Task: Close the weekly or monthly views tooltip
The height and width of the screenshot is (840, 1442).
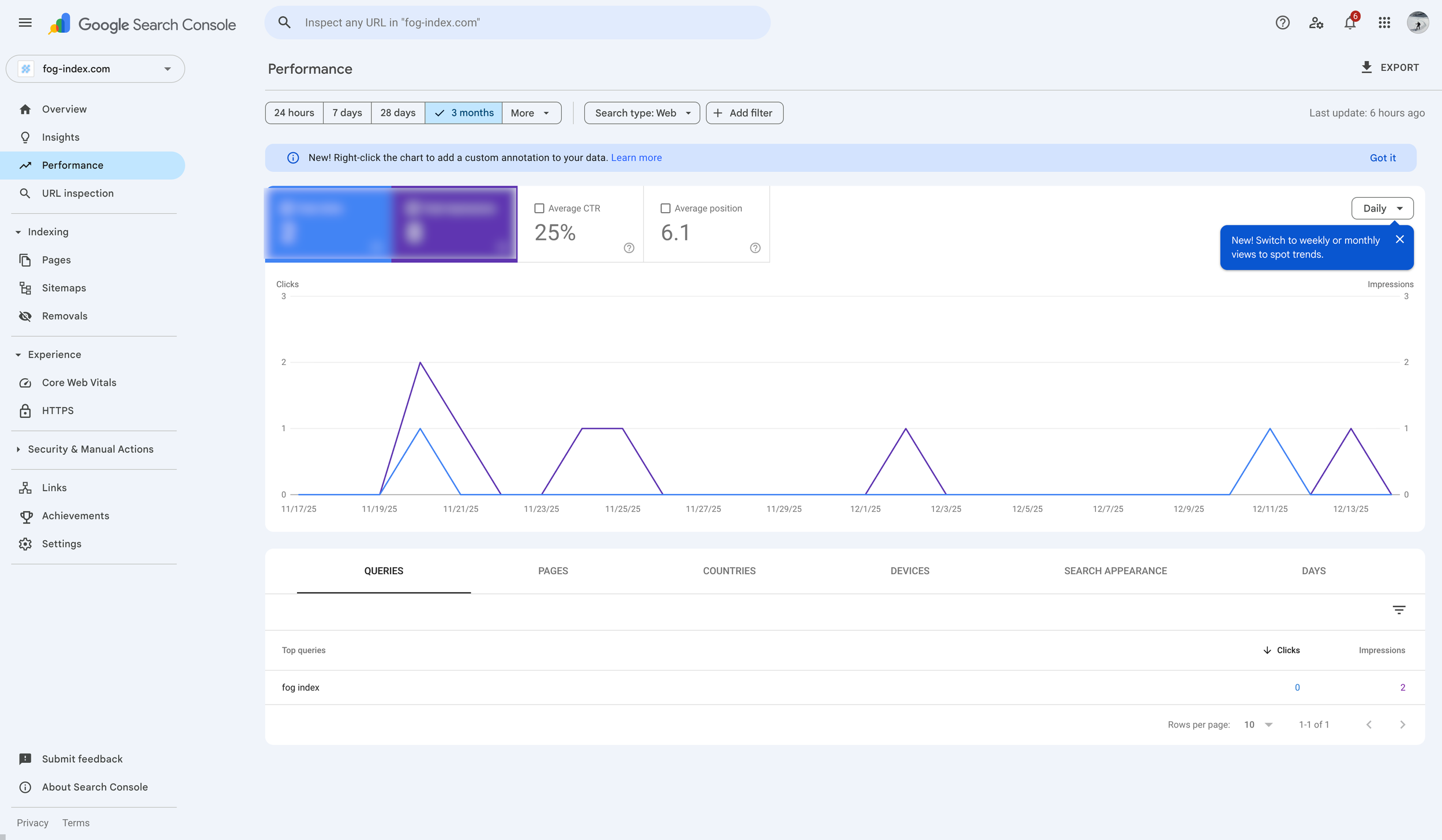Action: tap(1400, 239)
